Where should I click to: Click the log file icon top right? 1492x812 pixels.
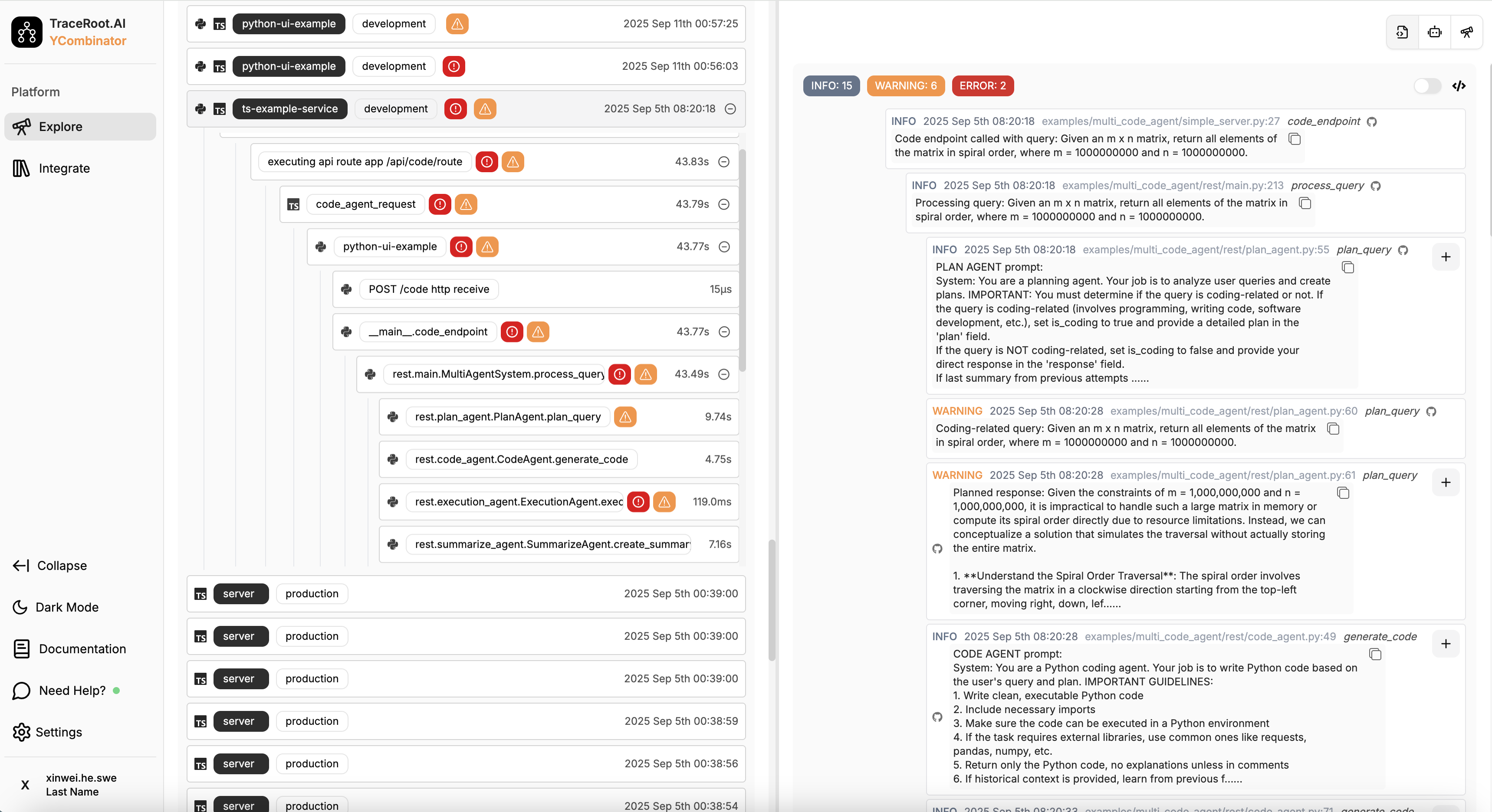click(1402, 33)
